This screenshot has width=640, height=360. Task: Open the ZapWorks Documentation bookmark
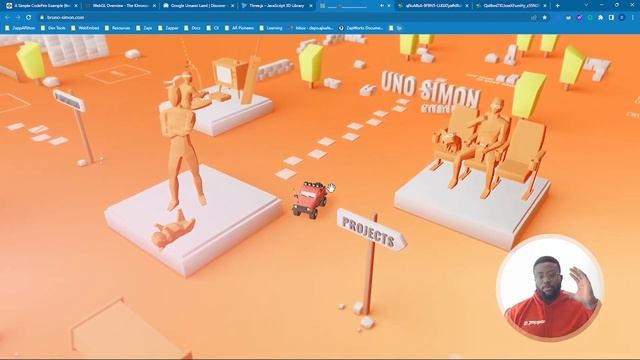(x=361, y=28)
